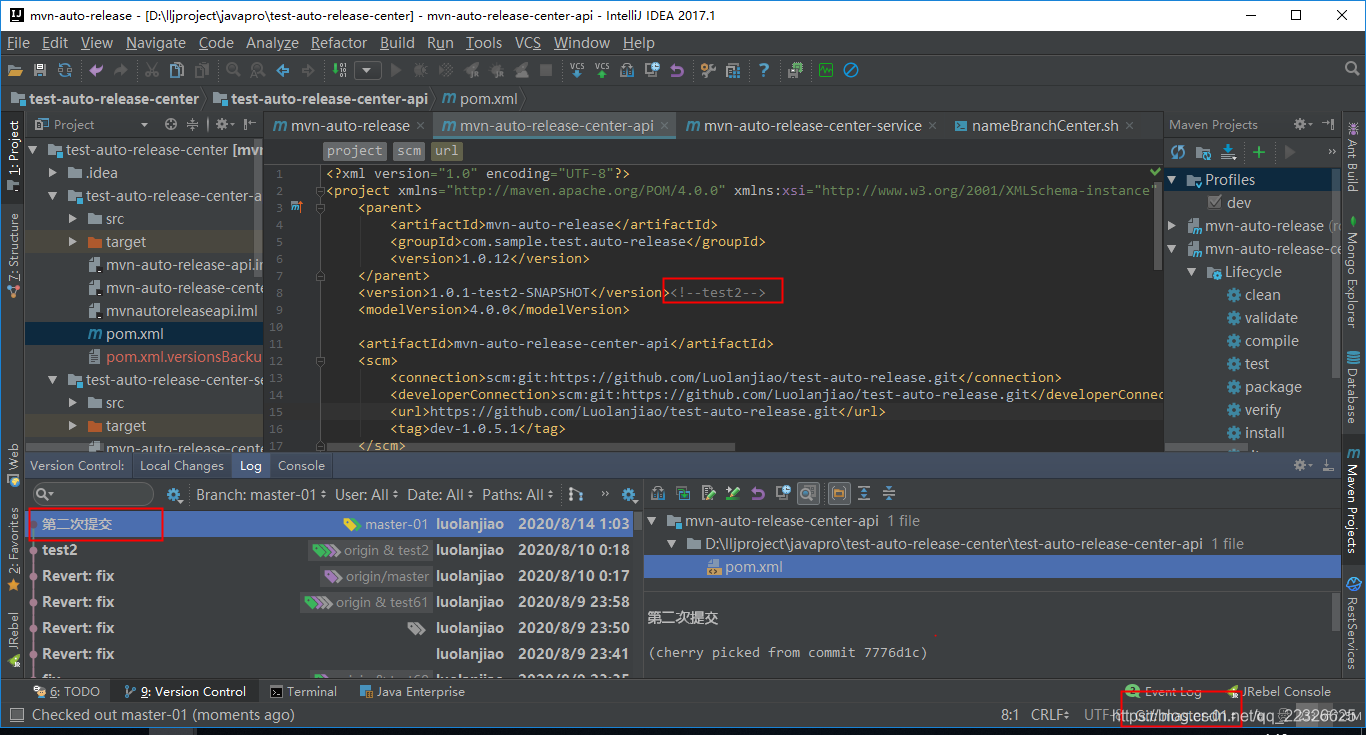The width and height of the screenshot is (1366, 735).
Task: Close the mvn-auto-release-center-service tab
Action: coord(932,126)
